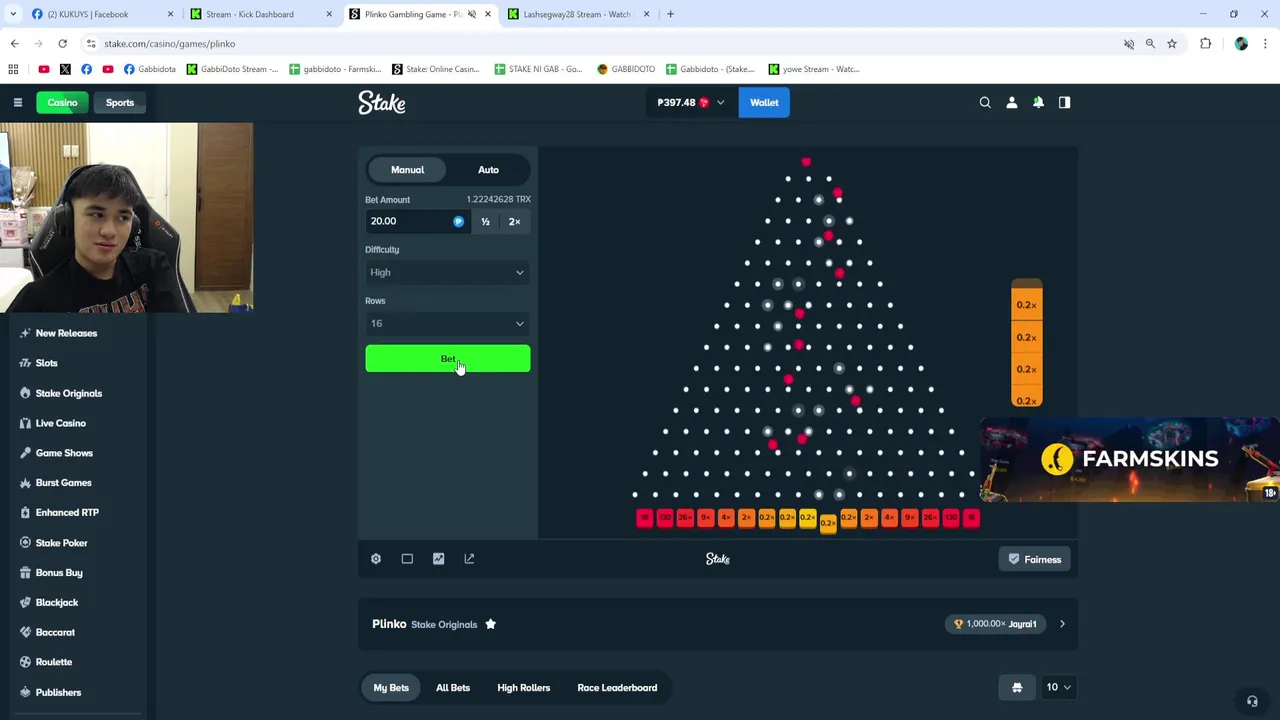The image size is (1280, 720).
Task: Halve the bet amount with ½
Action: click(x=485, y=221)
